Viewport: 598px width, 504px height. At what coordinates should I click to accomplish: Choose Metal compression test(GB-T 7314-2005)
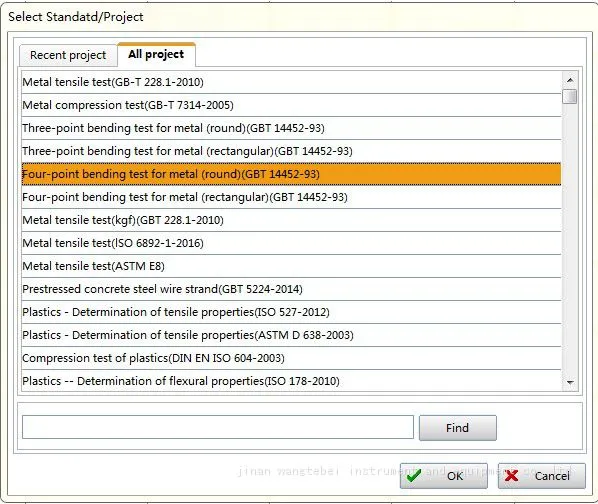(x=291, y=105)
